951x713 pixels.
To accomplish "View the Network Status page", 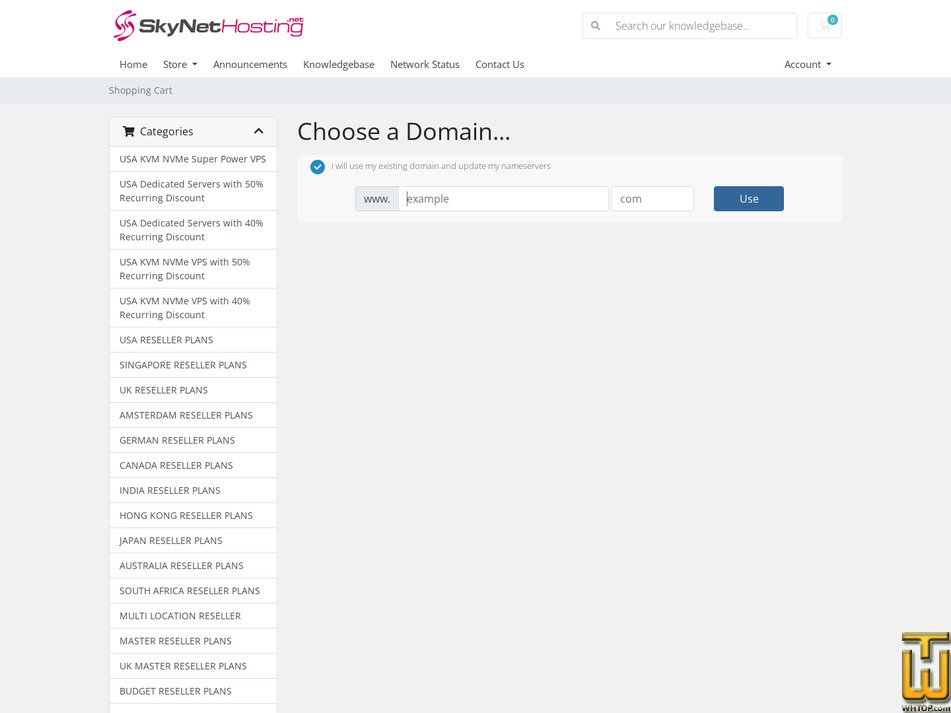I will [x=425, y=64].
